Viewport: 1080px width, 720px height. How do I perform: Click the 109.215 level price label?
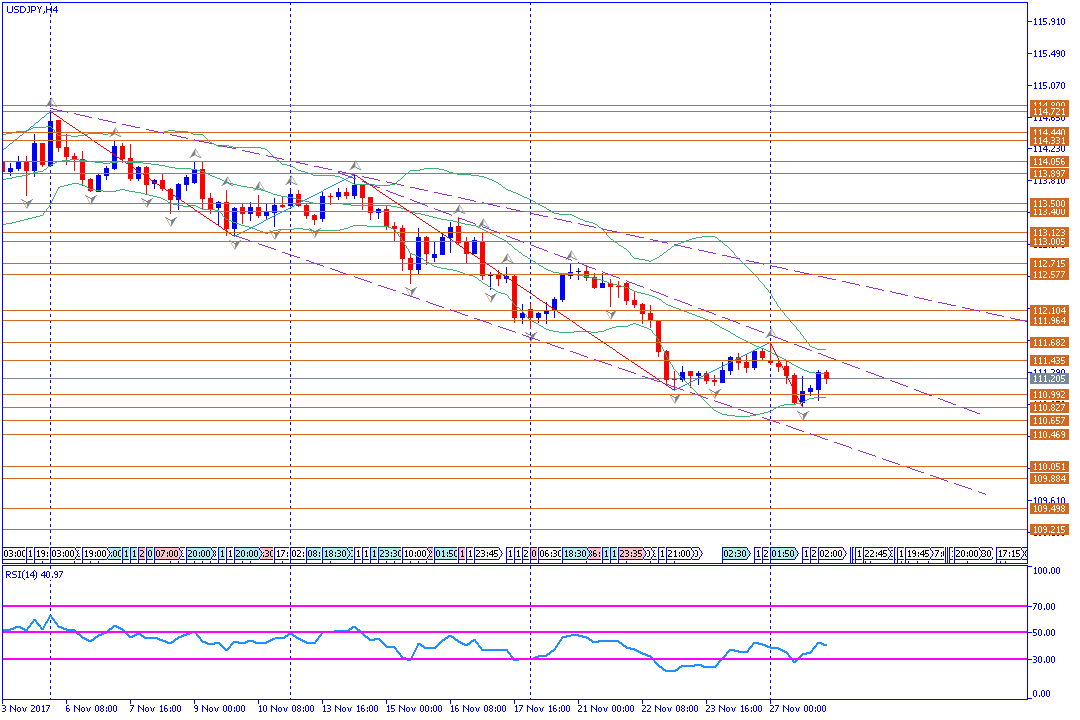tap(1048, 530)
